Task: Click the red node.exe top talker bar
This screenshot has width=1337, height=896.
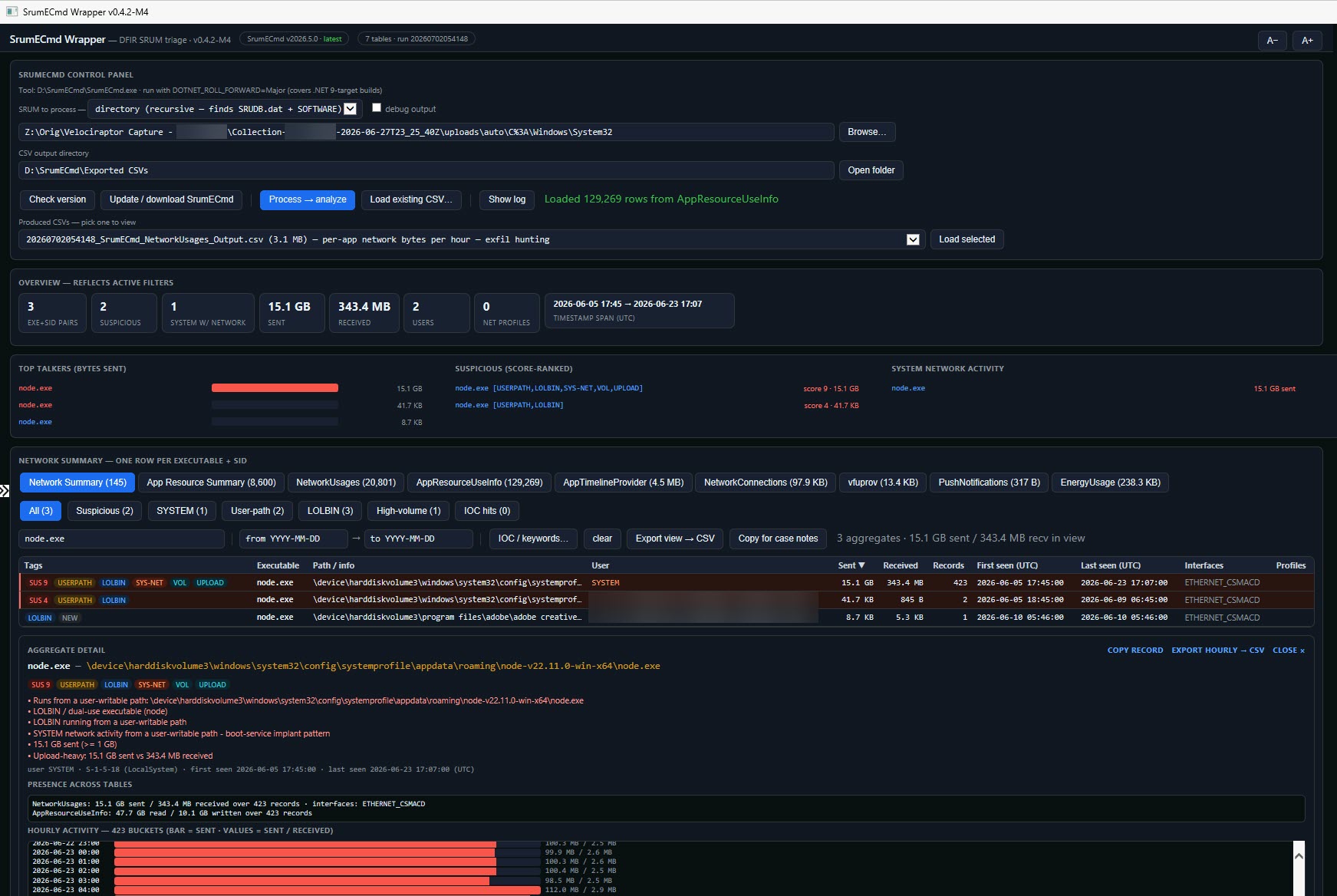Action: pos(275,388)
